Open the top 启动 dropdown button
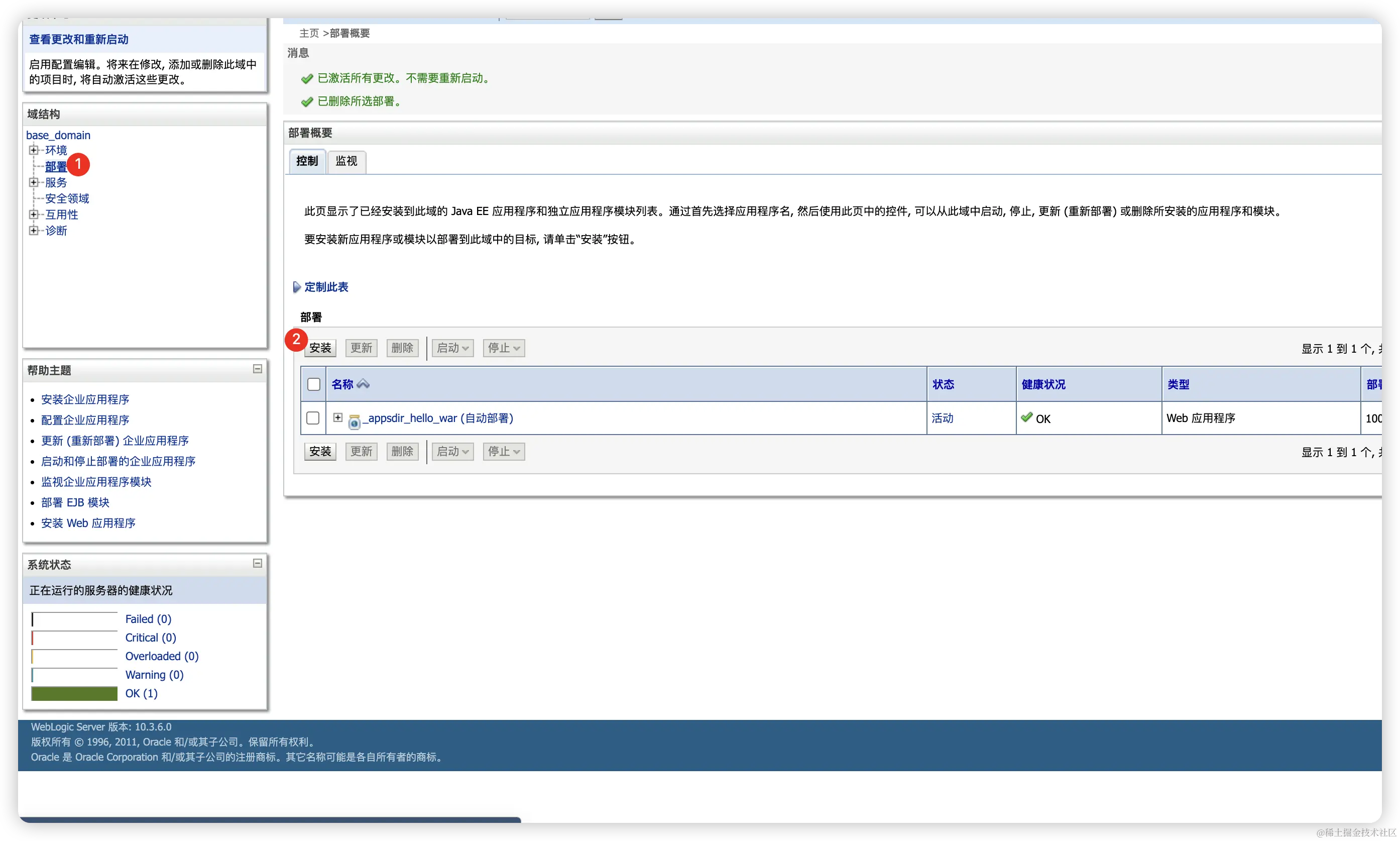Image resolution: width=1400 pixels, height=841 pixels. pos(452,348)
